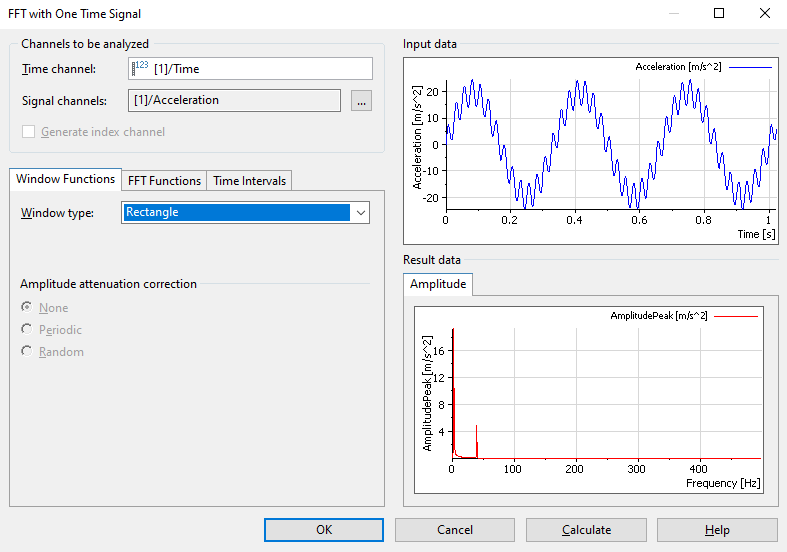Select Periodic amplitude attenuation correction
The image size is (787, 552).
point(26,330)
